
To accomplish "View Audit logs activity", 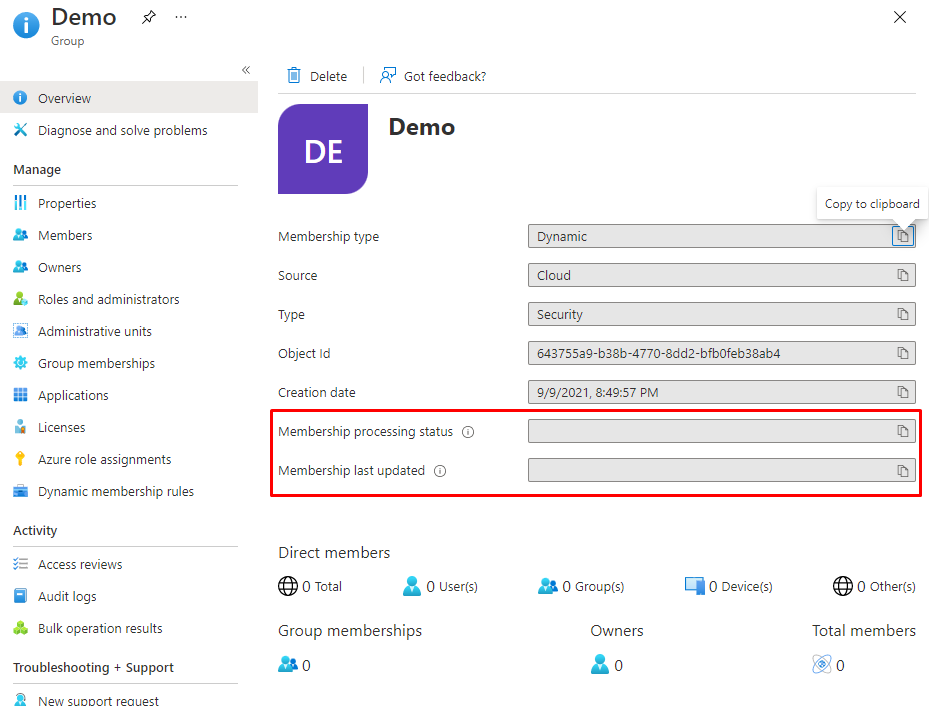I will pos(67,596).
